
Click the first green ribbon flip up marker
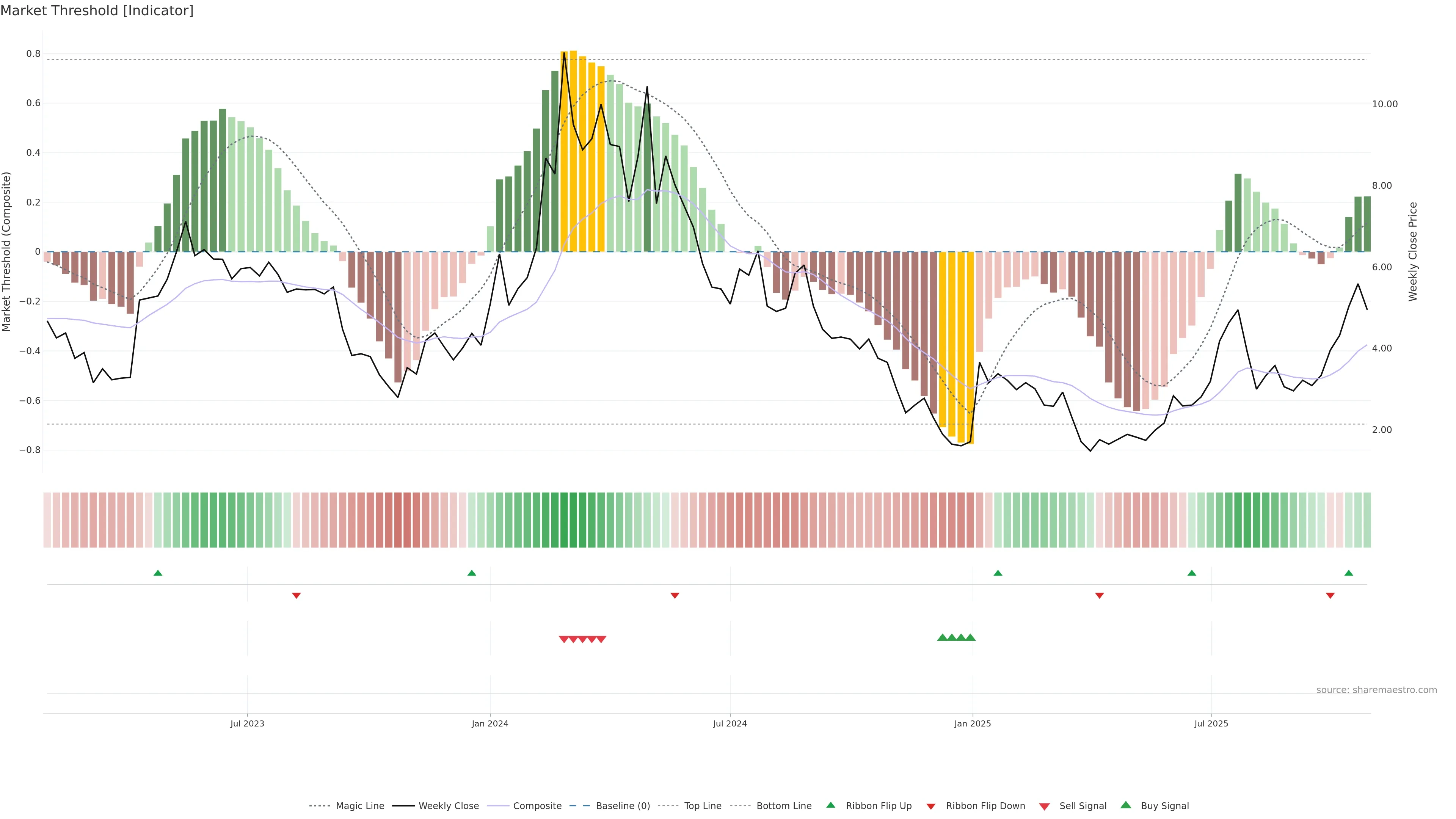point(158,573)
